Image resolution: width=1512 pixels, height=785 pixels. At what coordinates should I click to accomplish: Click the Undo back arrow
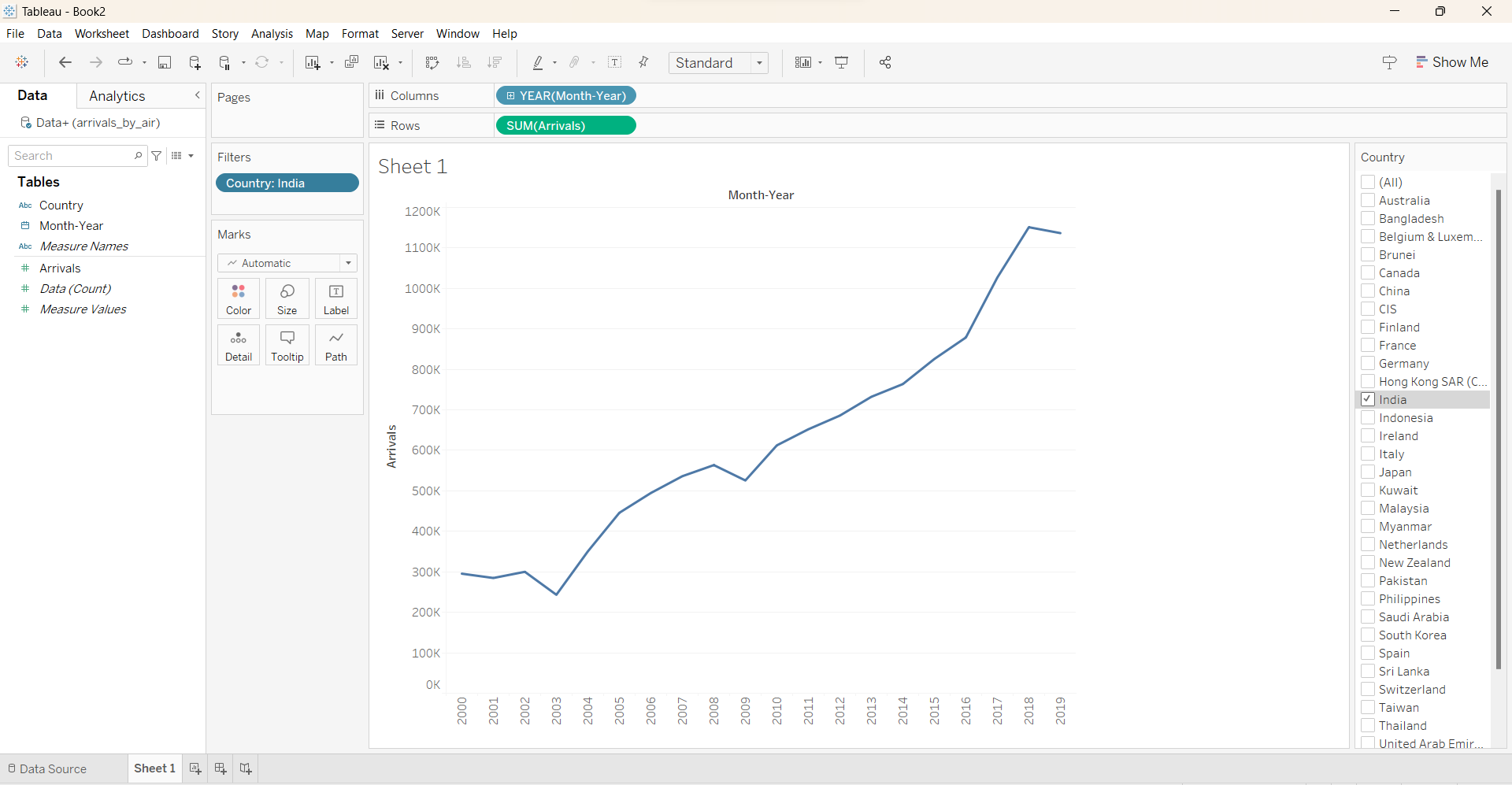pyautogui.click(x=65, y=63)
